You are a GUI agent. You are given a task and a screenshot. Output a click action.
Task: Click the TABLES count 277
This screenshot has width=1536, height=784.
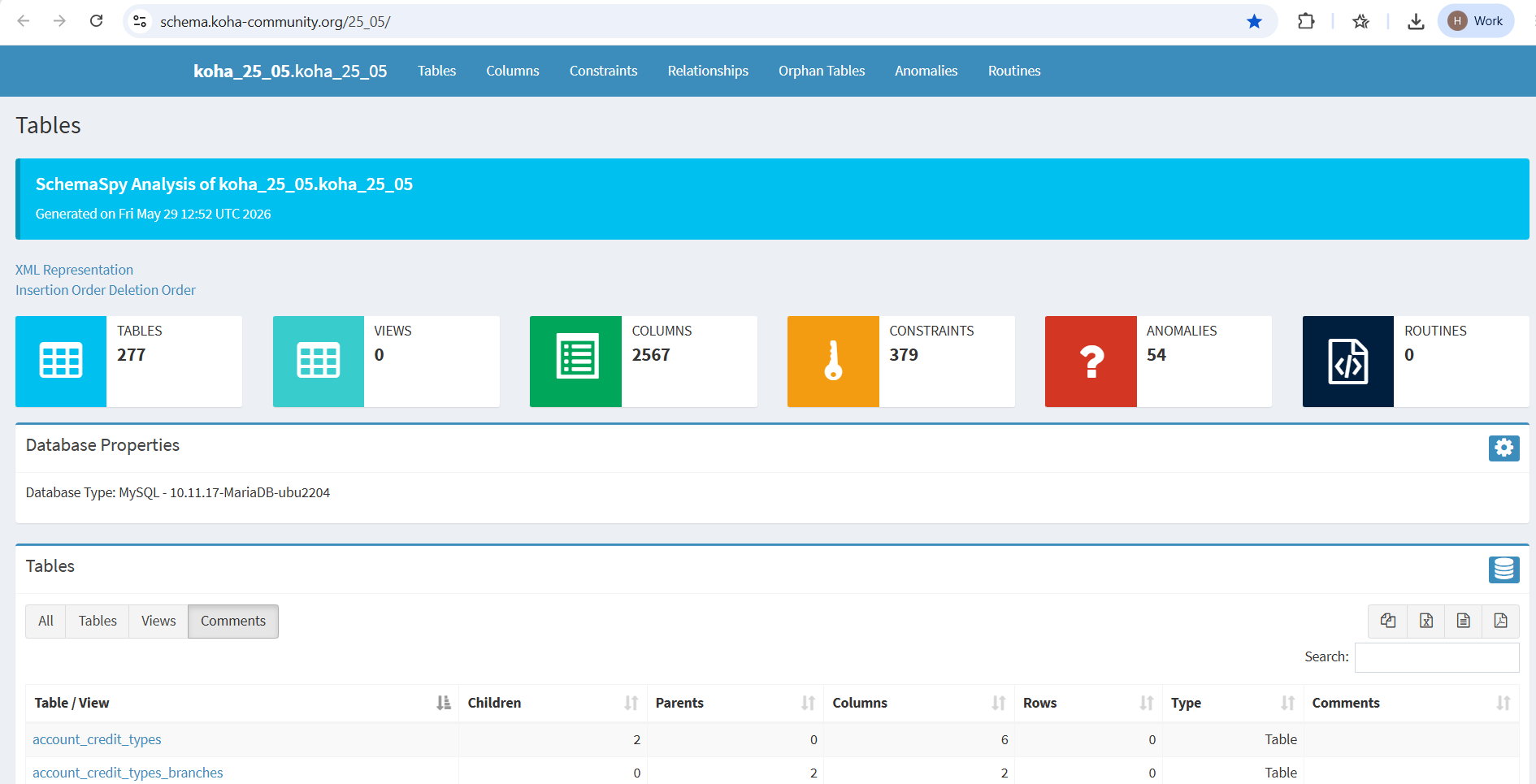132,355
